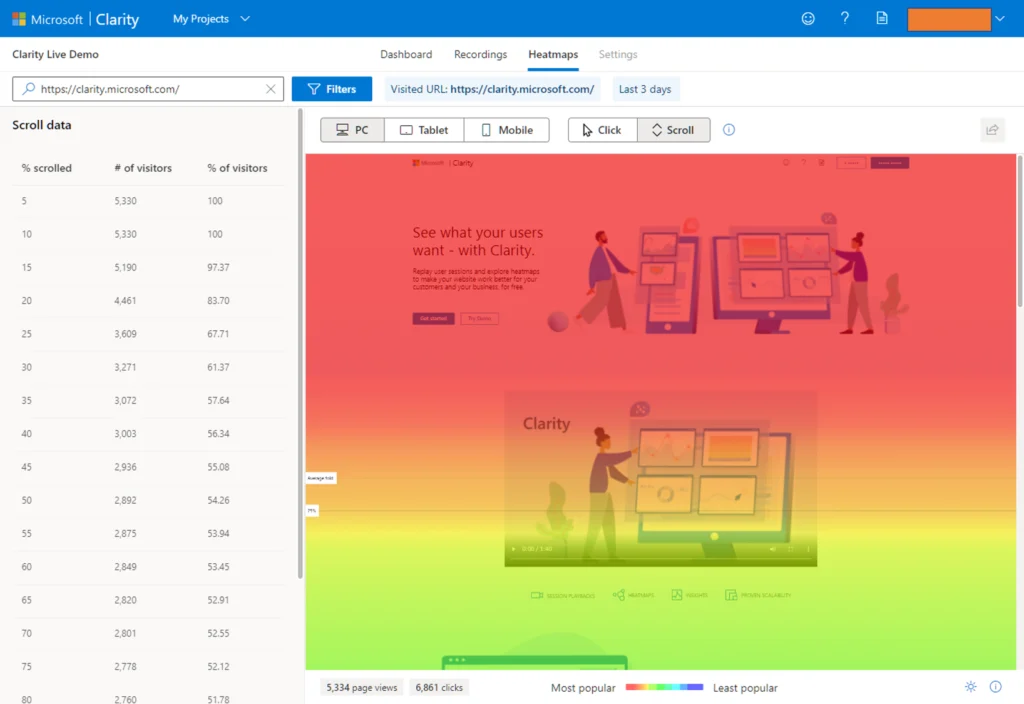Click the 6,861 clicks badge

click(x=439, y=688)
